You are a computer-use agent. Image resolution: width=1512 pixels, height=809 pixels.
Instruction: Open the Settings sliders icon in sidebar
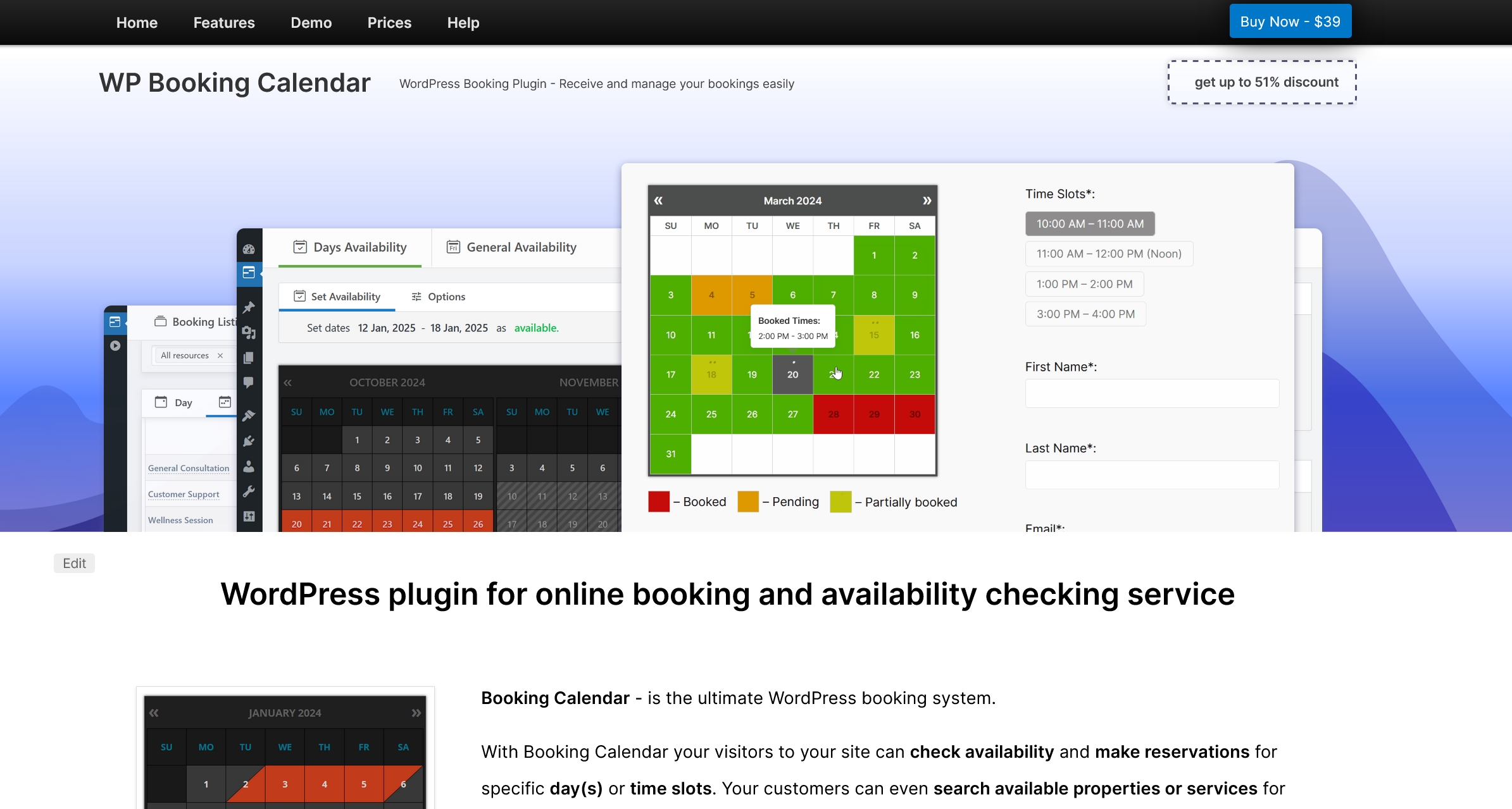coord(249,516)
